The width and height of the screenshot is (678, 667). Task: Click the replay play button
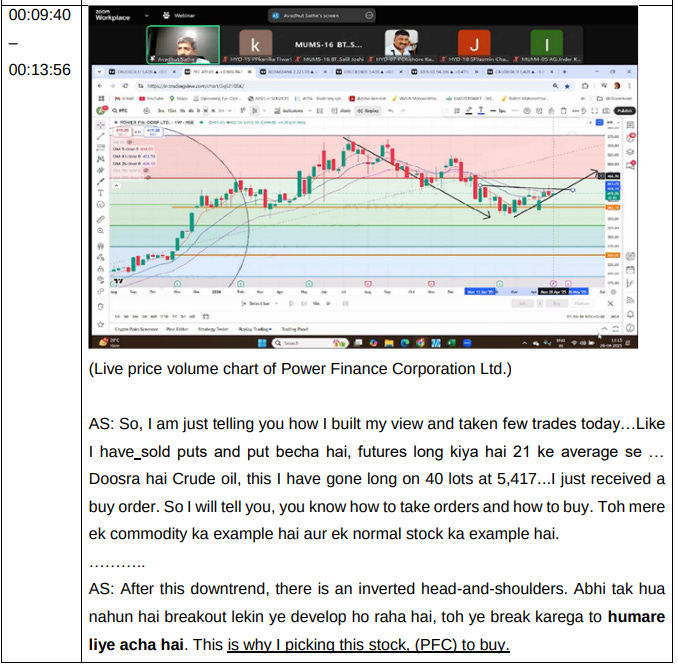coord(291,303)
